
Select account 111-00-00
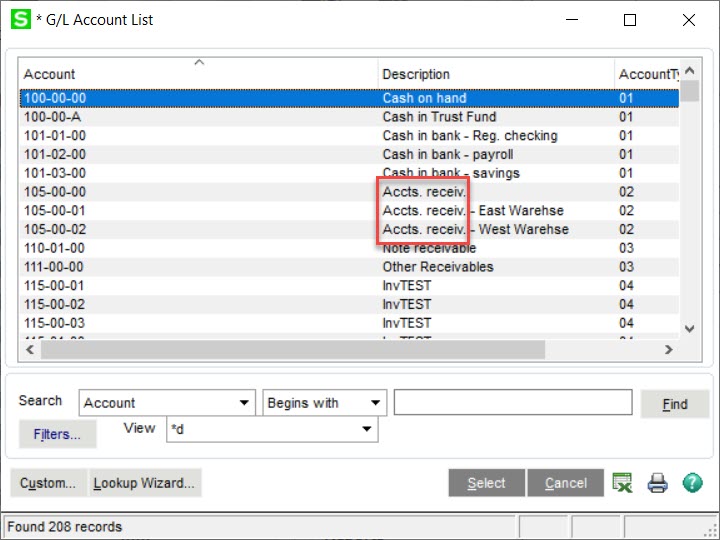349,267
